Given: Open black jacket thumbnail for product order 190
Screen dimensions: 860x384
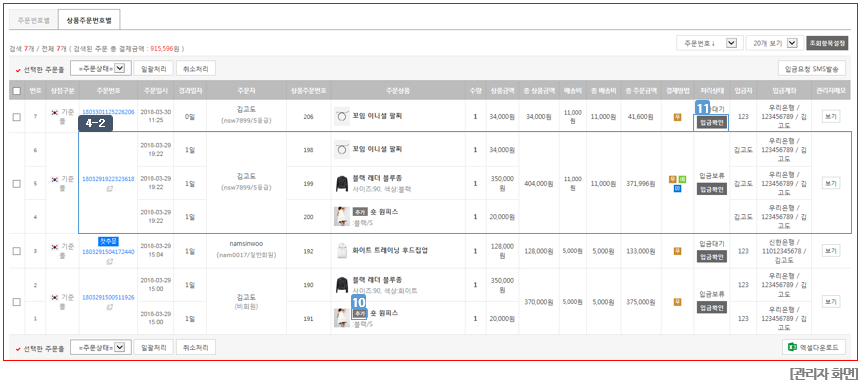Looking at the screenshot, I should [x=342, y=285].
